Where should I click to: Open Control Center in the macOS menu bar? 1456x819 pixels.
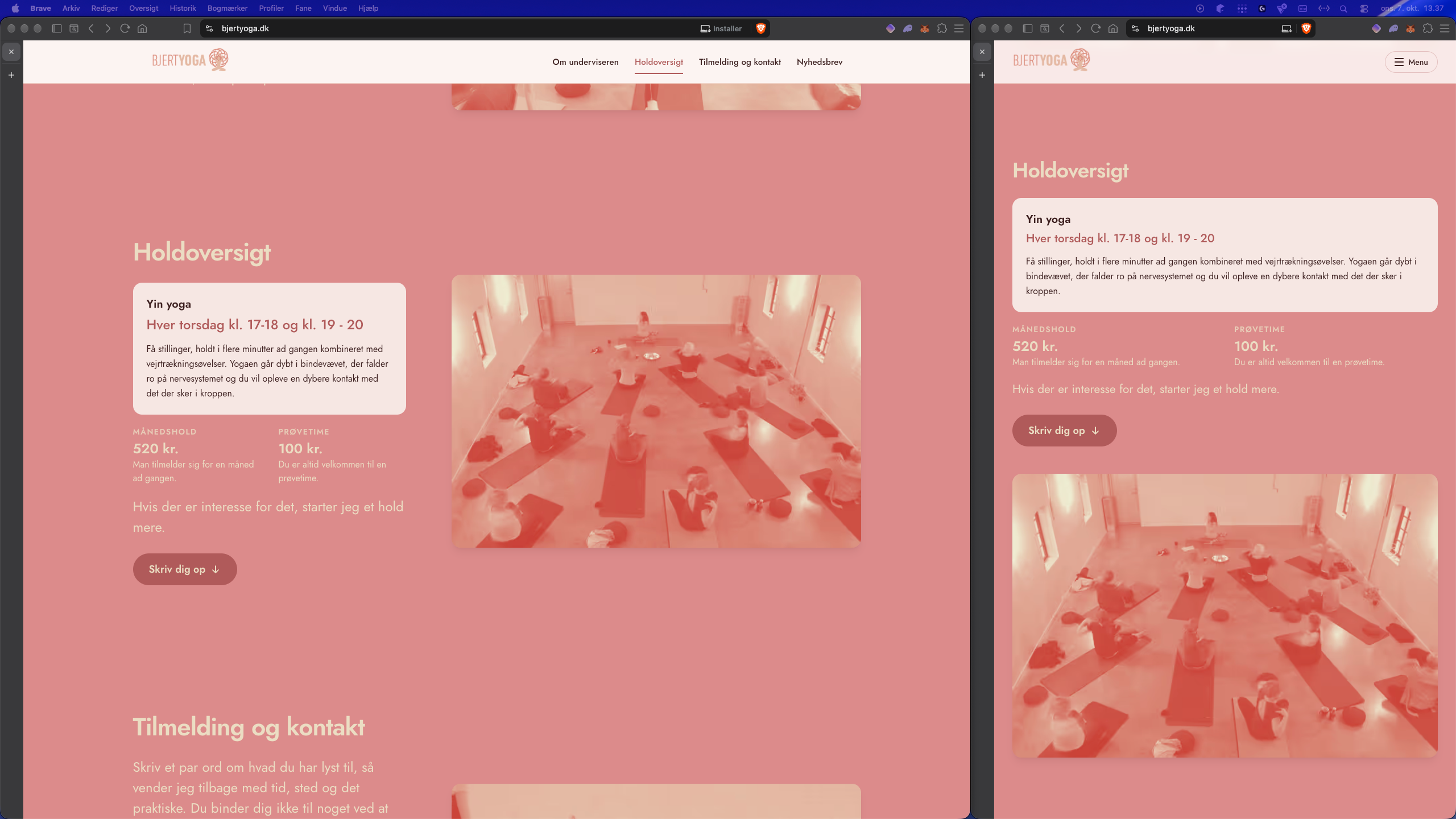(x=1364, y=9)
